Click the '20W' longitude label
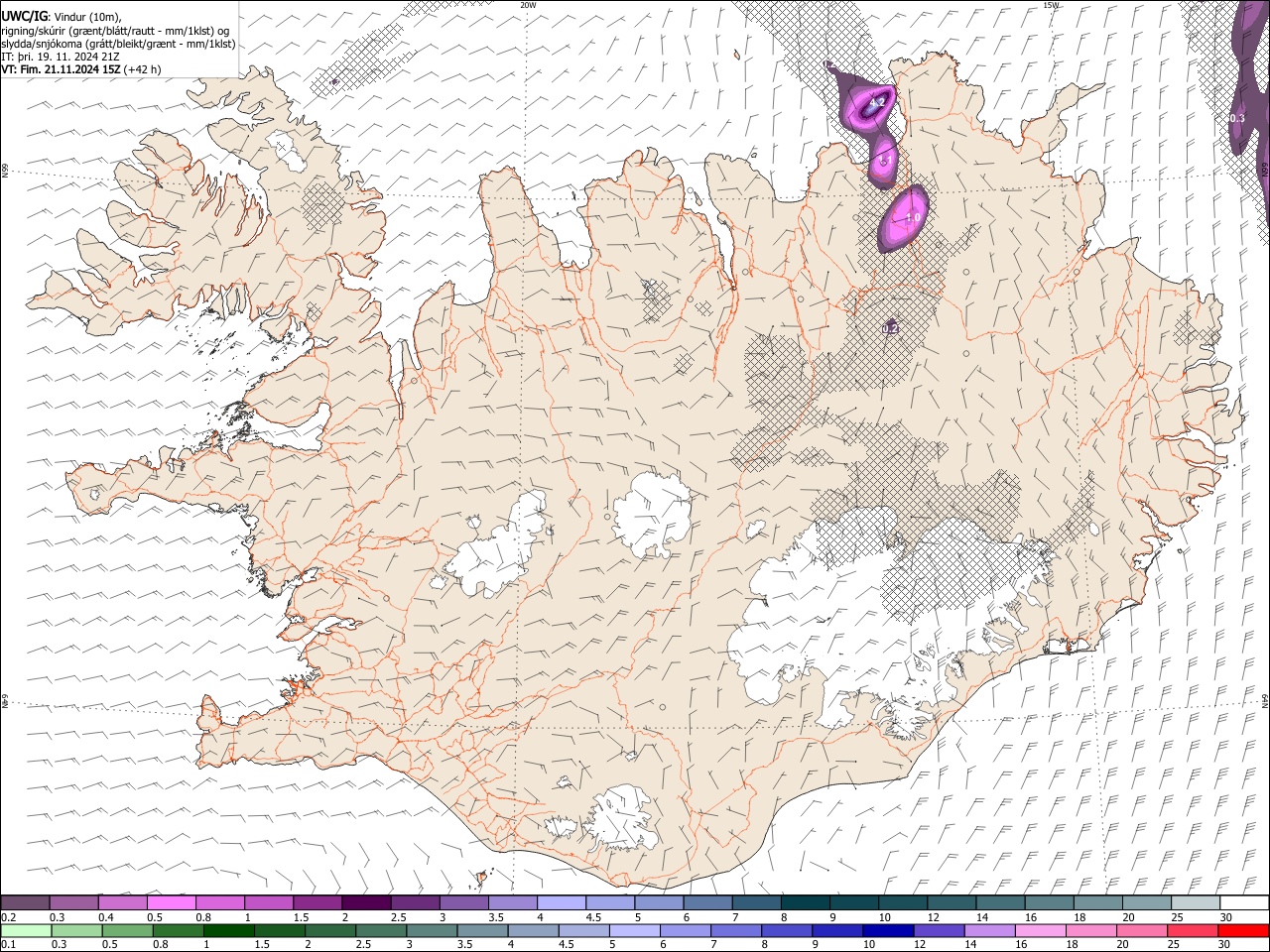1270x952 pixels. pyautogui.click(x=529, y=5)
